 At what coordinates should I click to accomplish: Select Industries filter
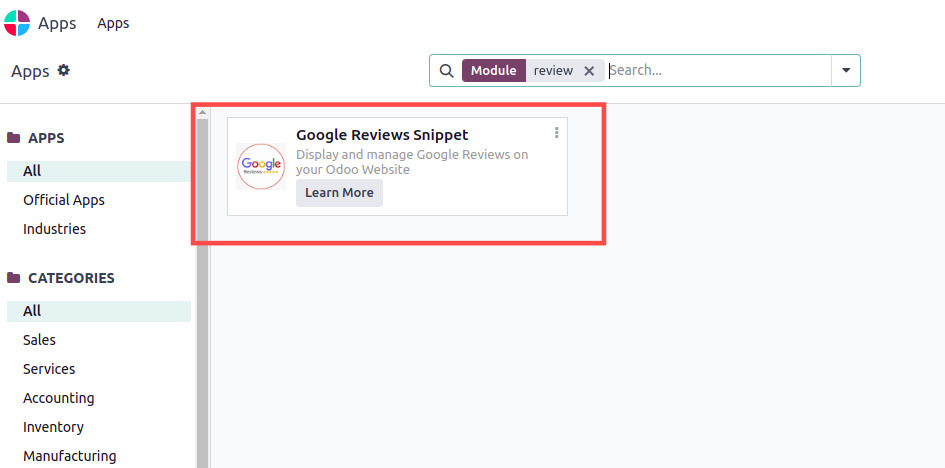click(x=54, y=229)
